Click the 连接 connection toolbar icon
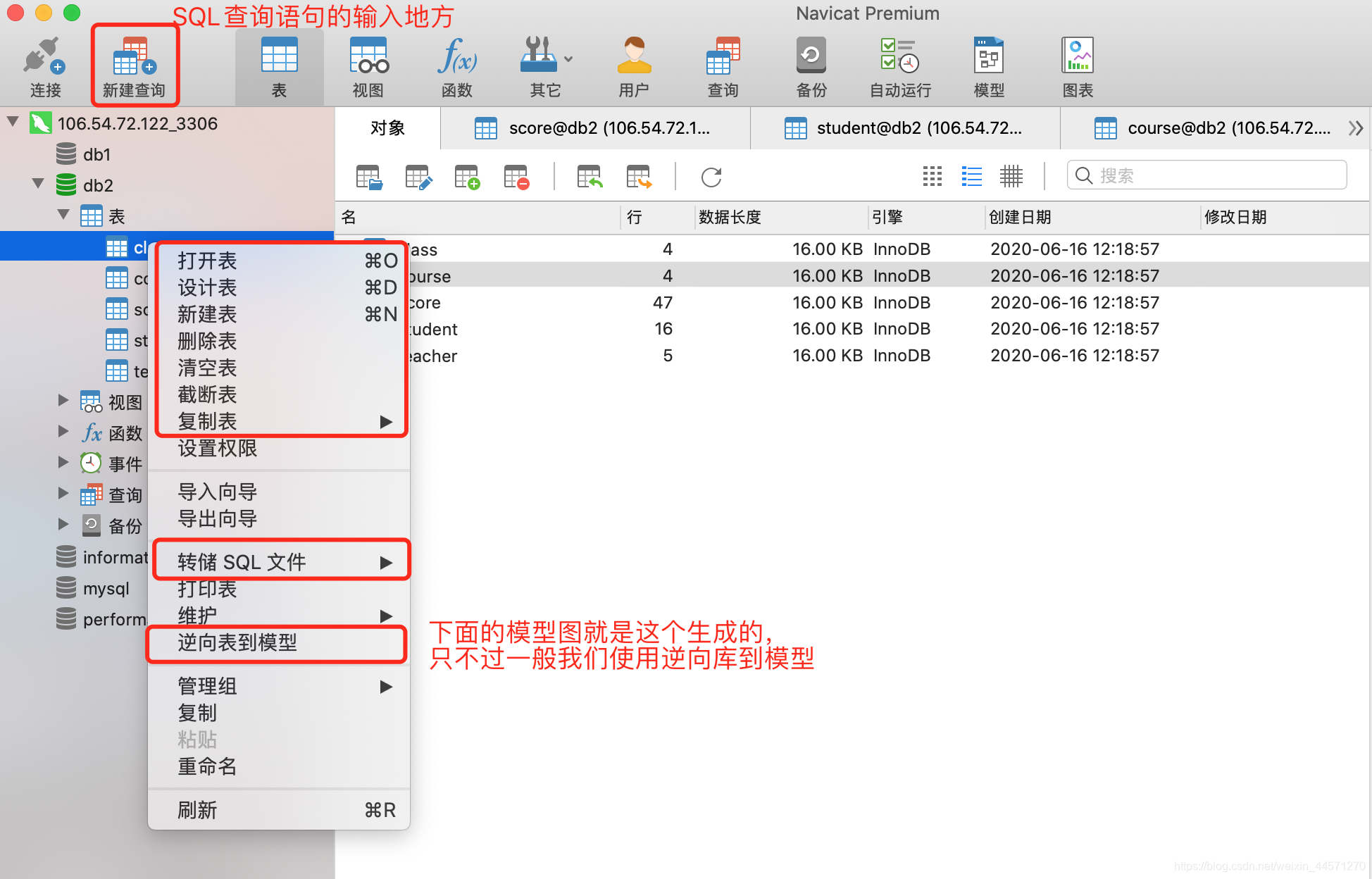This screenshot has width=1372, height=879. click(44, 63)
